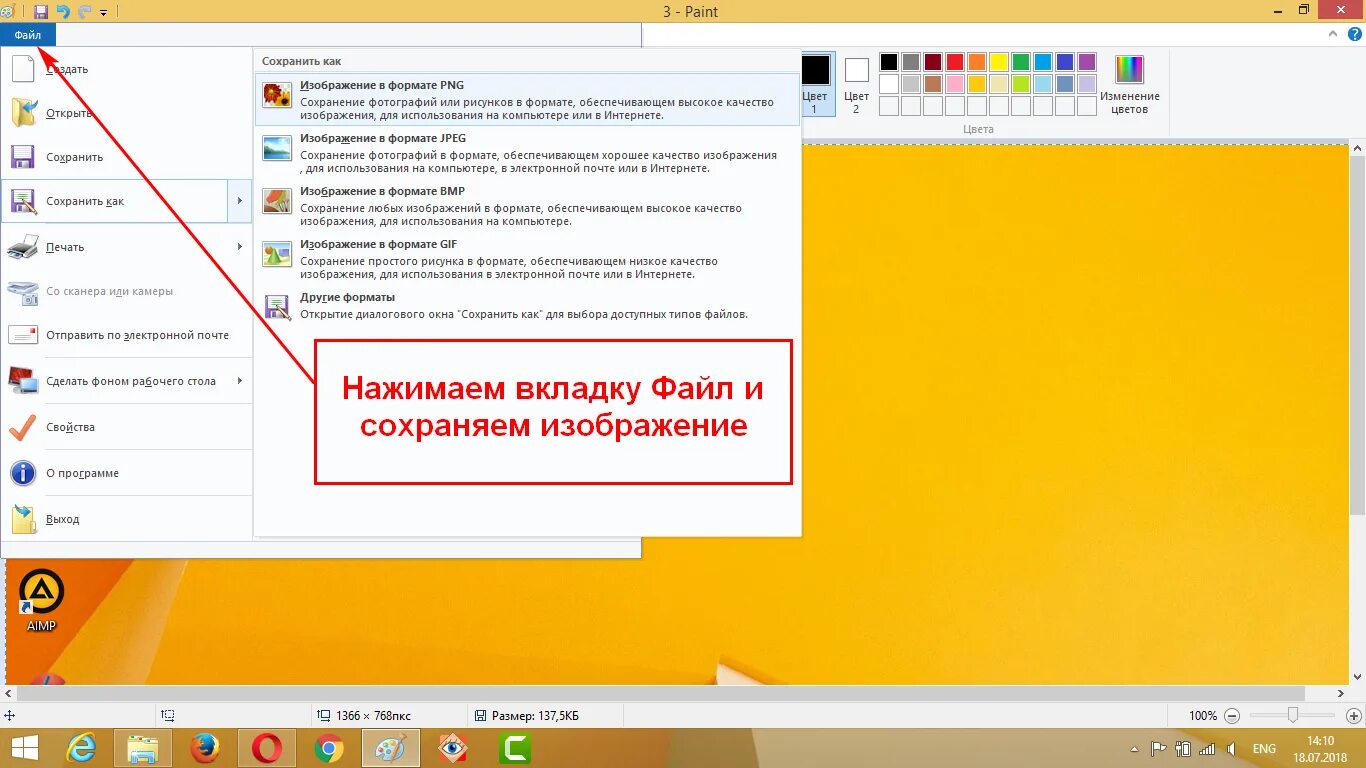This screenshot has width=1366, height=768.
Task: Pick the dark gray palette swatch
Action: coord(911,62)
